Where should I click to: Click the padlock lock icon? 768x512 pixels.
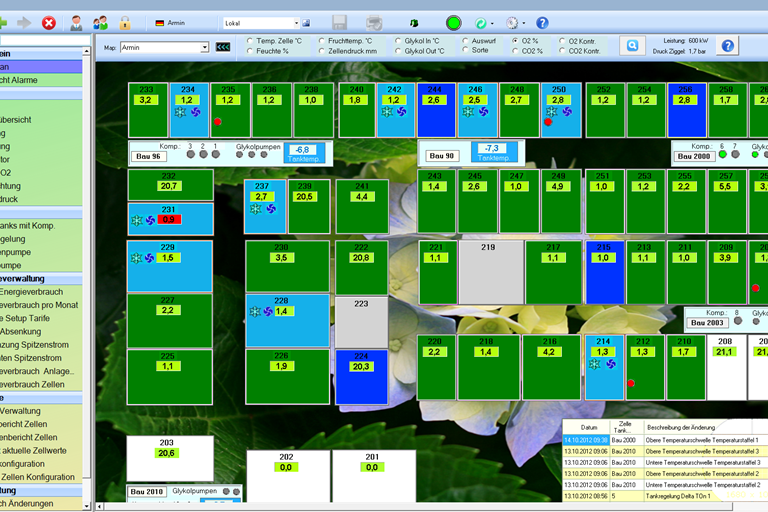tap(125, 23)
